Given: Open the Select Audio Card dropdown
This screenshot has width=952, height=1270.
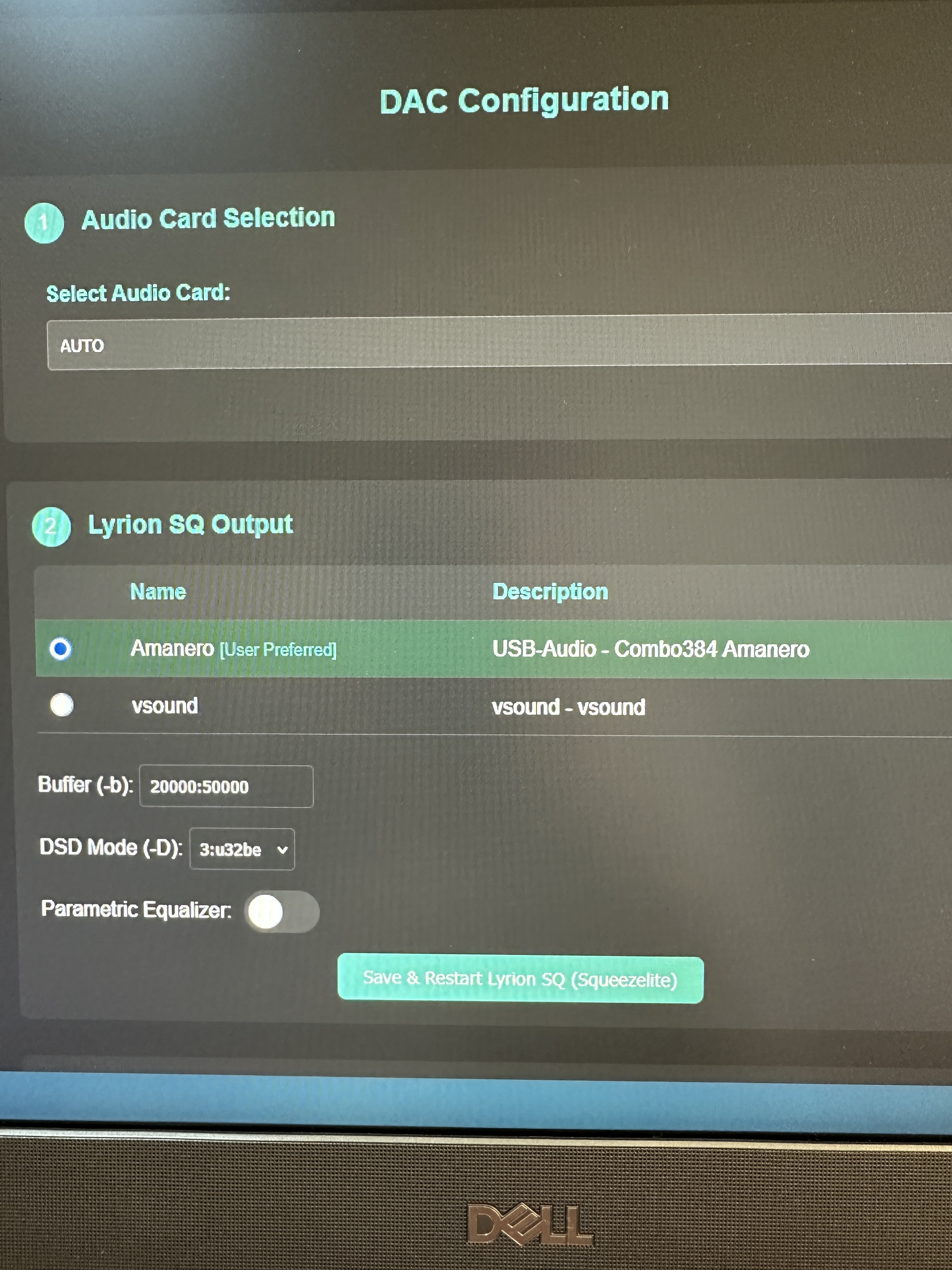Looking at the screenshot, I should pos(499,342).
